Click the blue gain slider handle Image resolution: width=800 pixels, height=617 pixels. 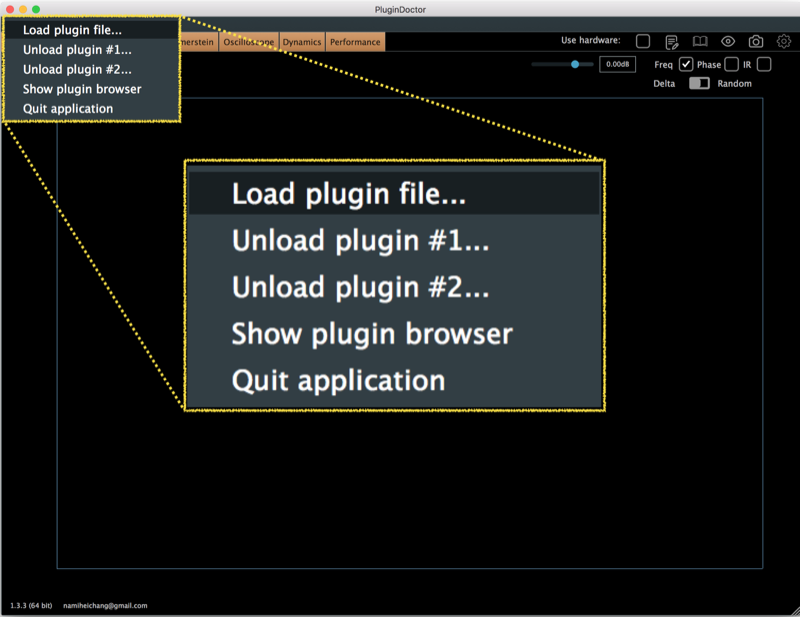point(575,64)
